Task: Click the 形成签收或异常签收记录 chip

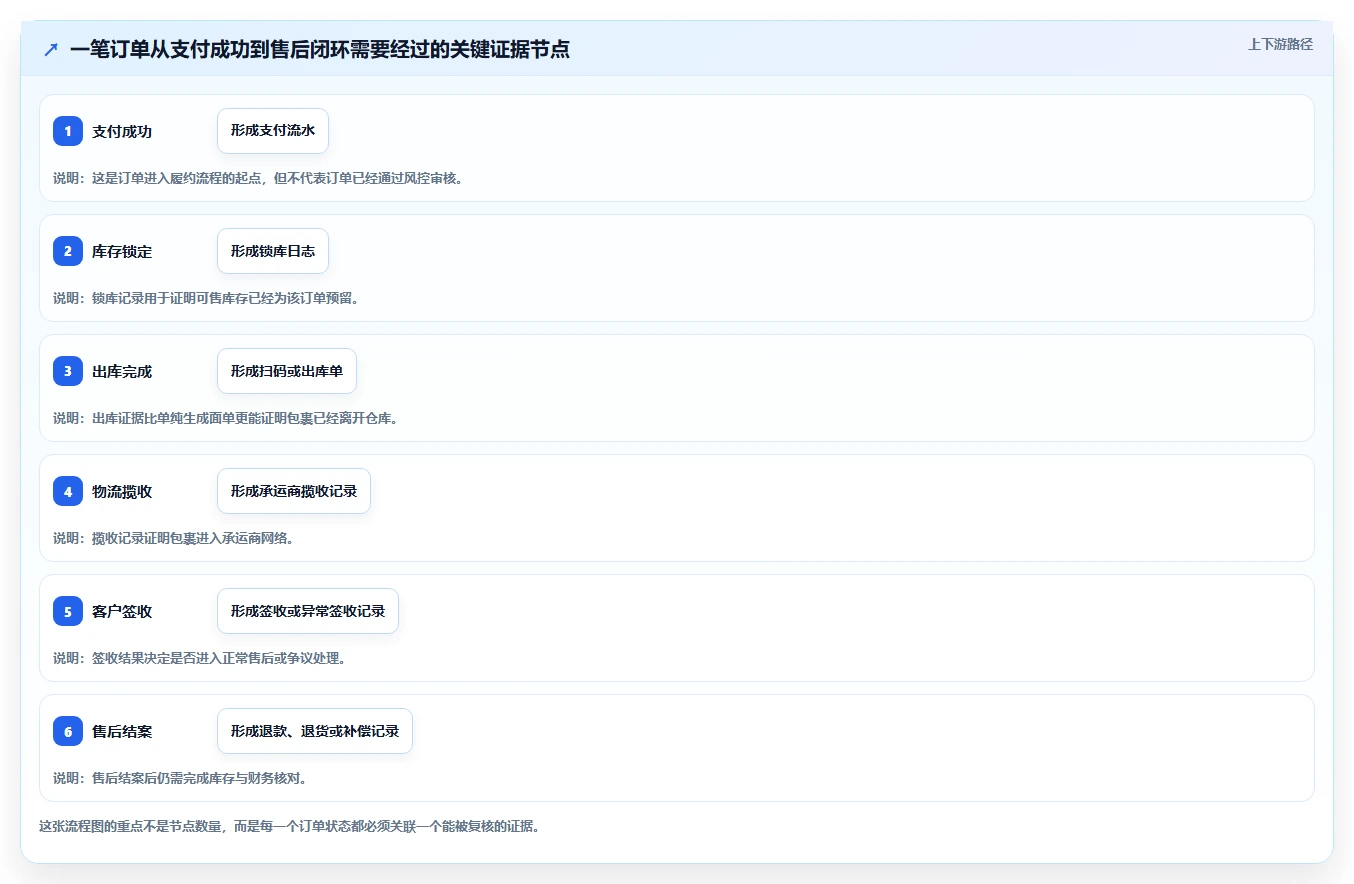Action: coord(308,611)
